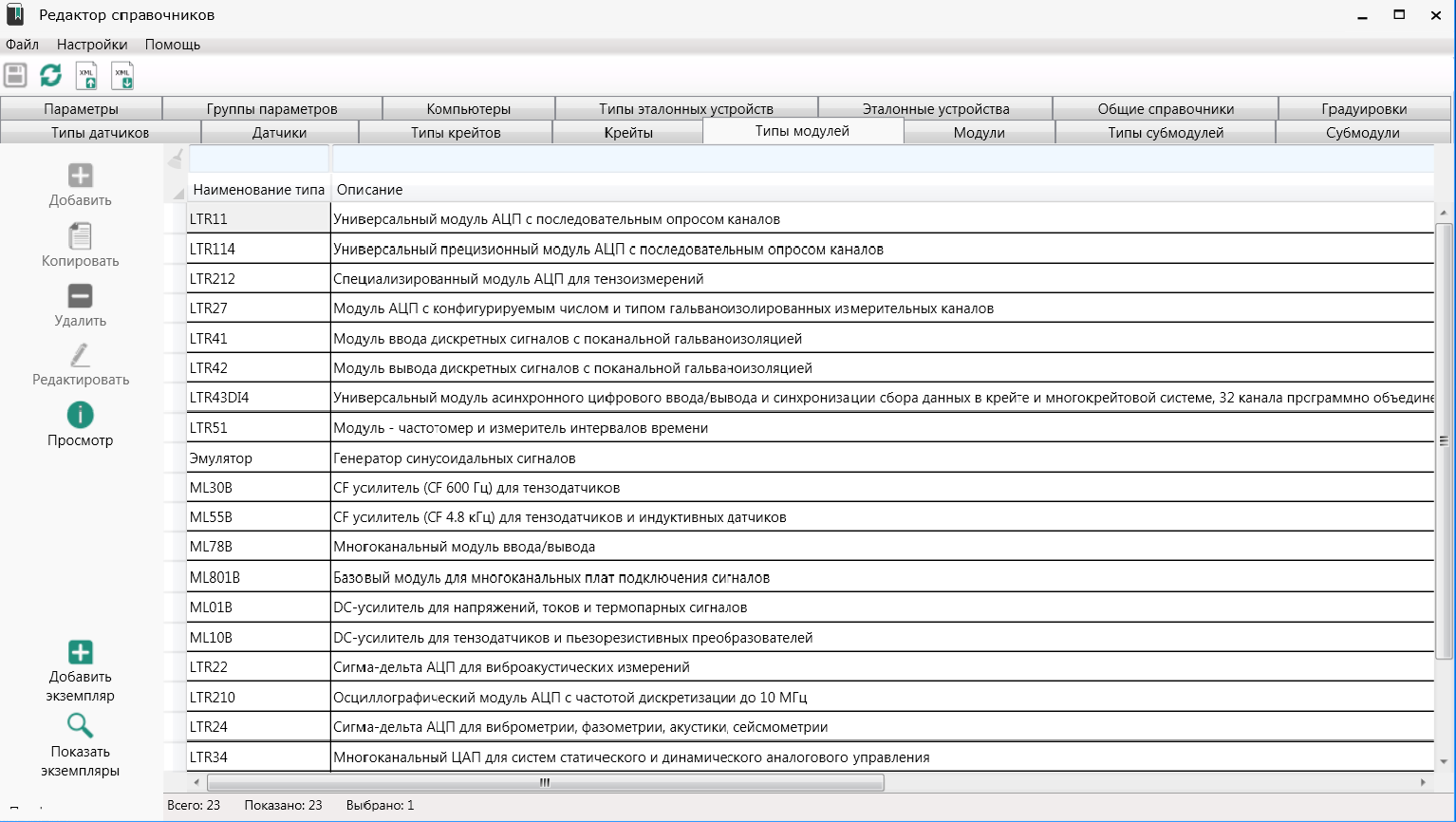Select the ML801B row
This screenshot has width=1456, height=822.
click(x=811, y=577)
